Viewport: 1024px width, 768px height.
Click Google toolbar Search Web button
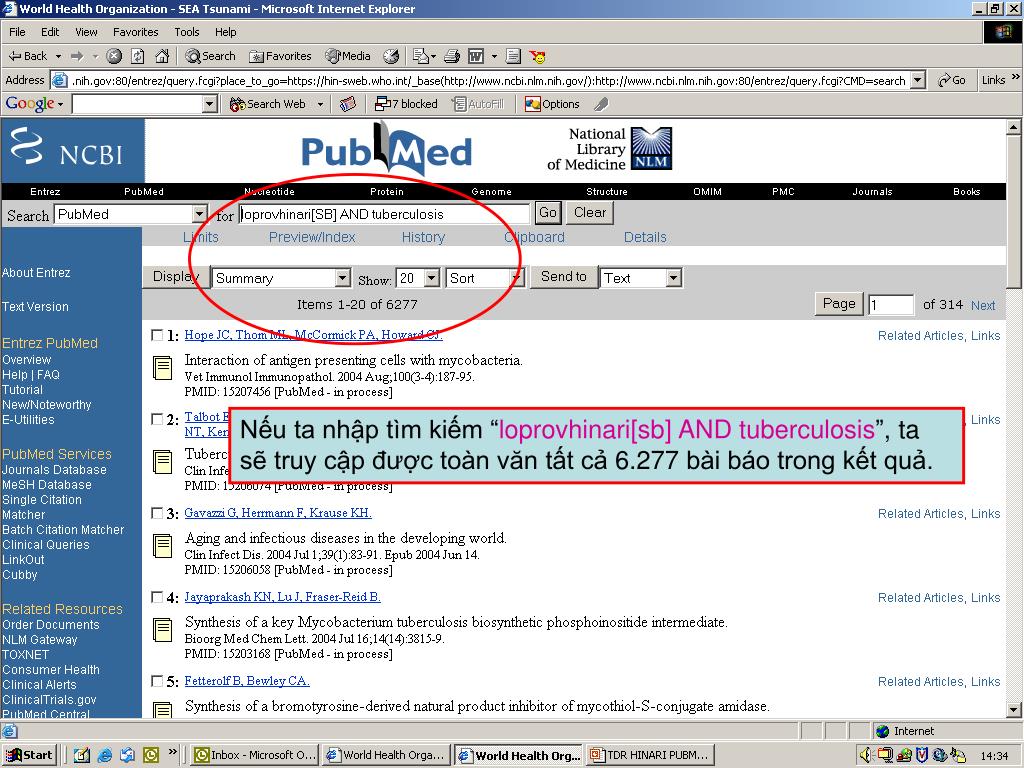pyautogui.click(x=267, y=104)
